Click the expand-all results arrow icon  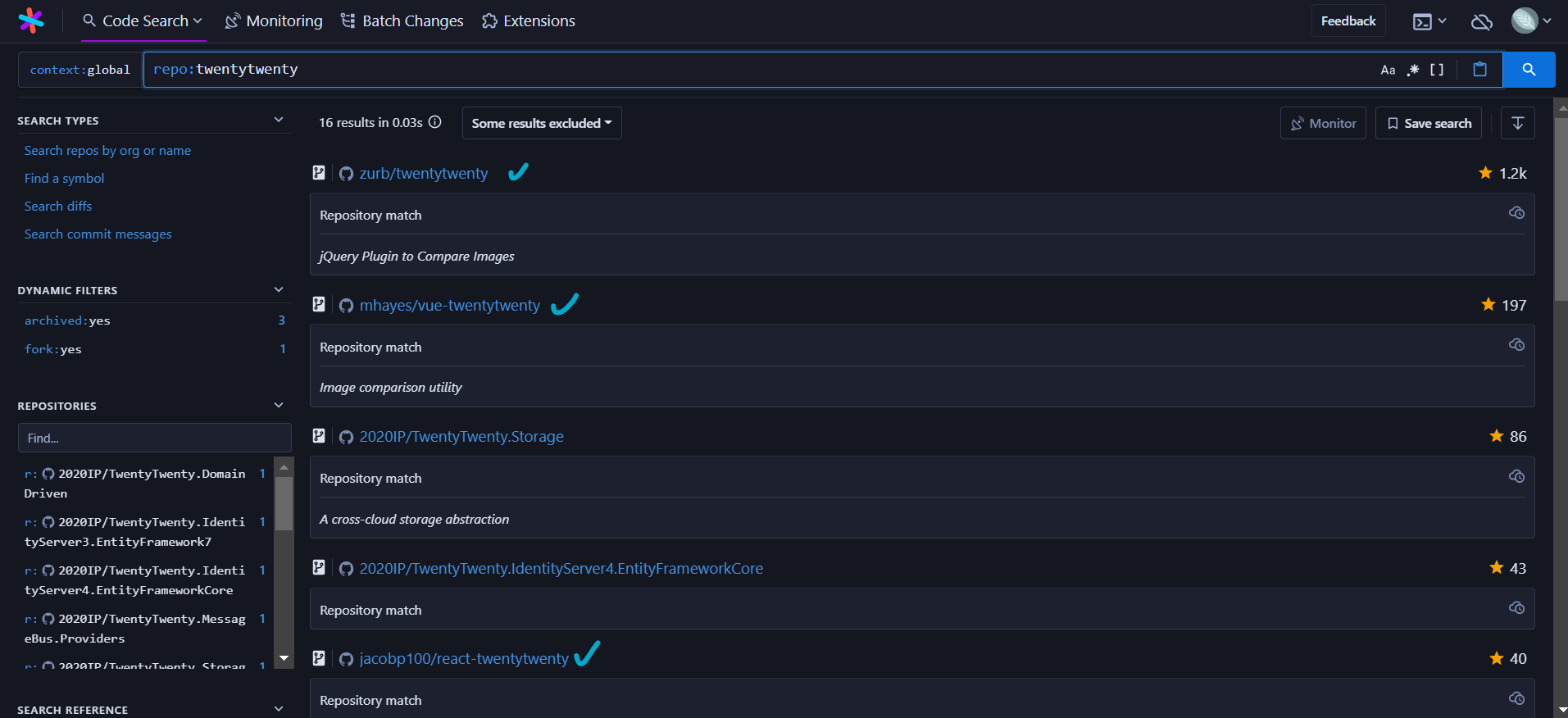click(x=1518, y=123)
